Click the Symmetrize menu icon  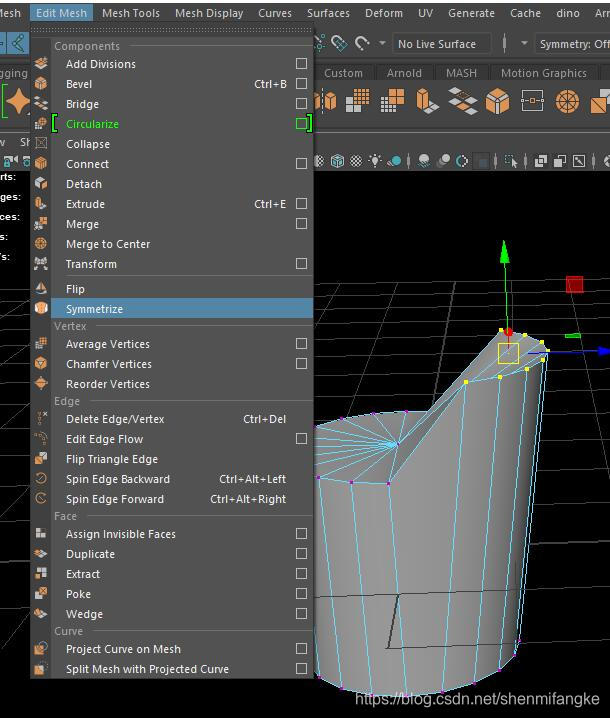(x=41, y=308)
